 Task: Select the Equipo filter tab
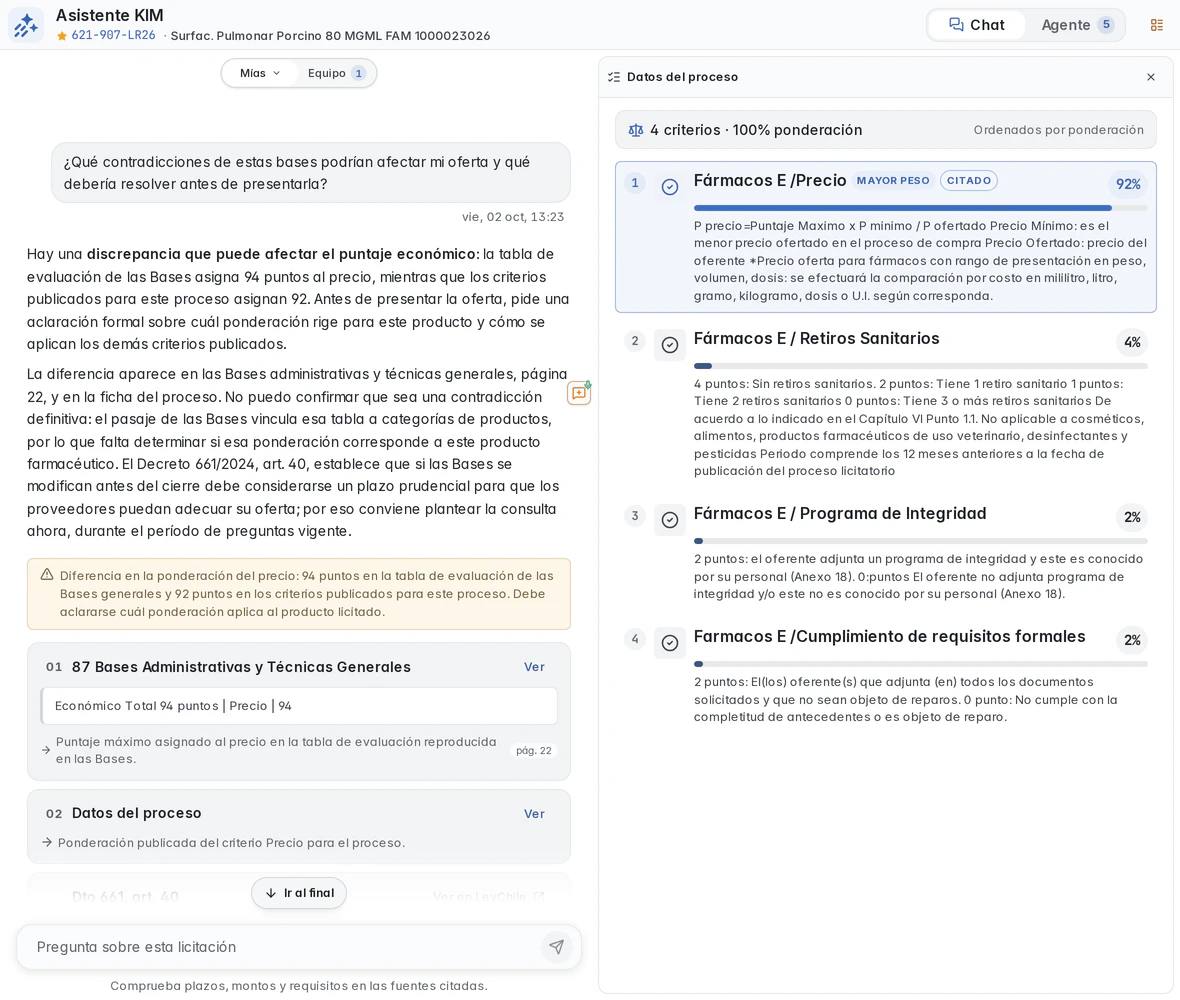pos(336,73)
